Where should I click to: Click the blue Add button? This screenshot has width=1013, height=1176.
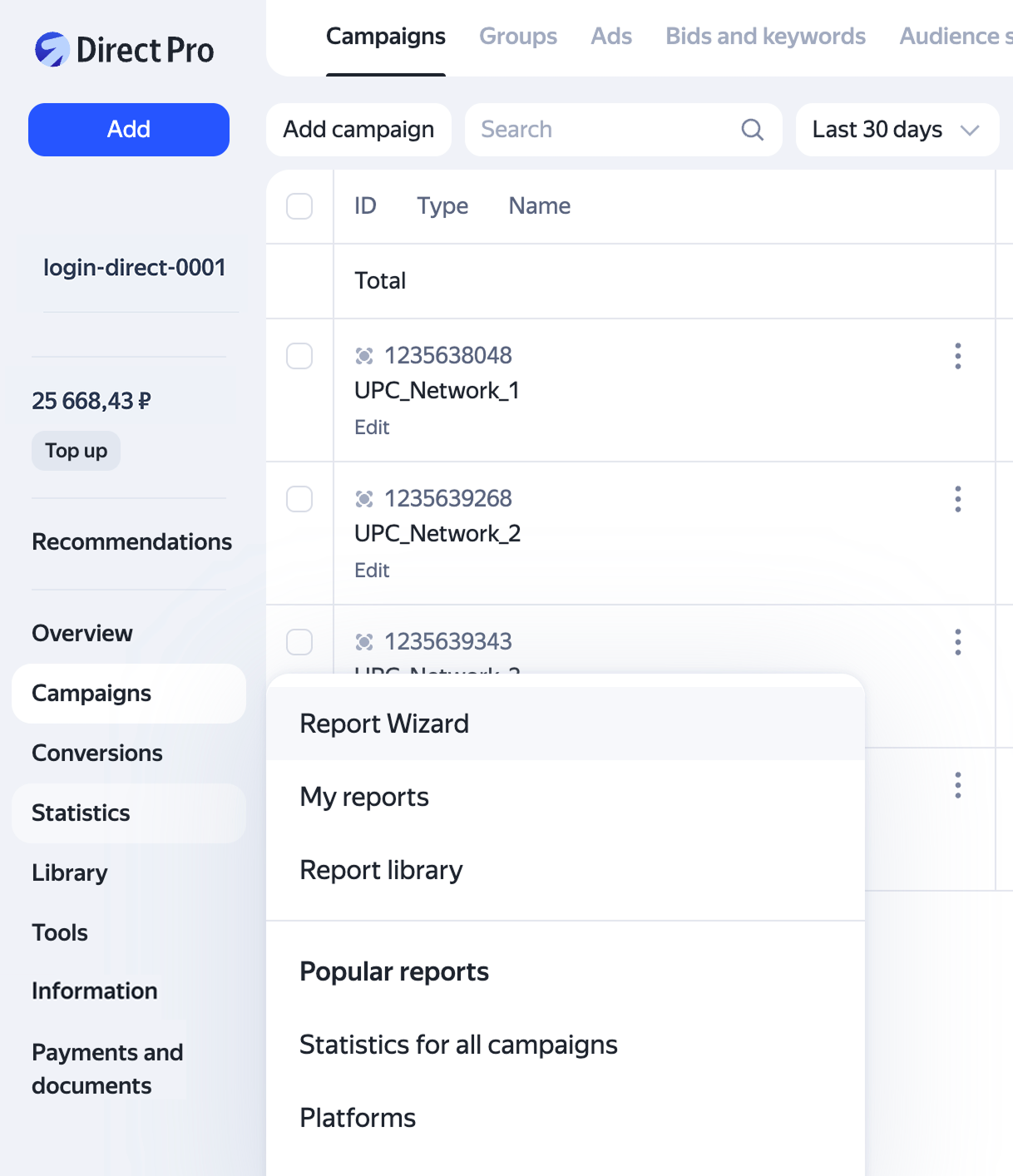click(x=129, y=130)
